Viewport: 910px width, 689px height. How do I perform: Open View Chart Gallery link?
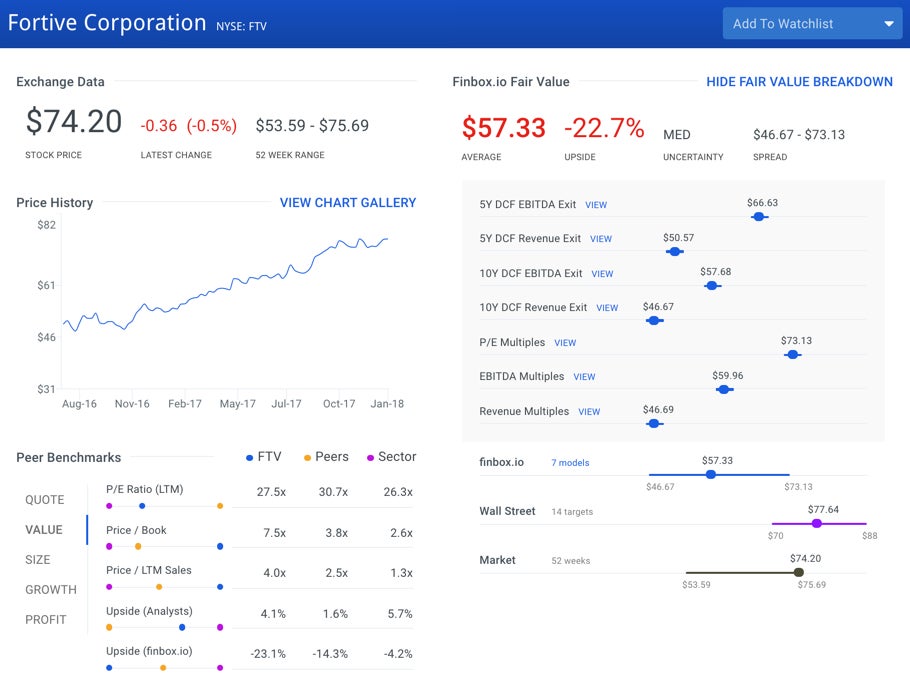tap(348, 203)
